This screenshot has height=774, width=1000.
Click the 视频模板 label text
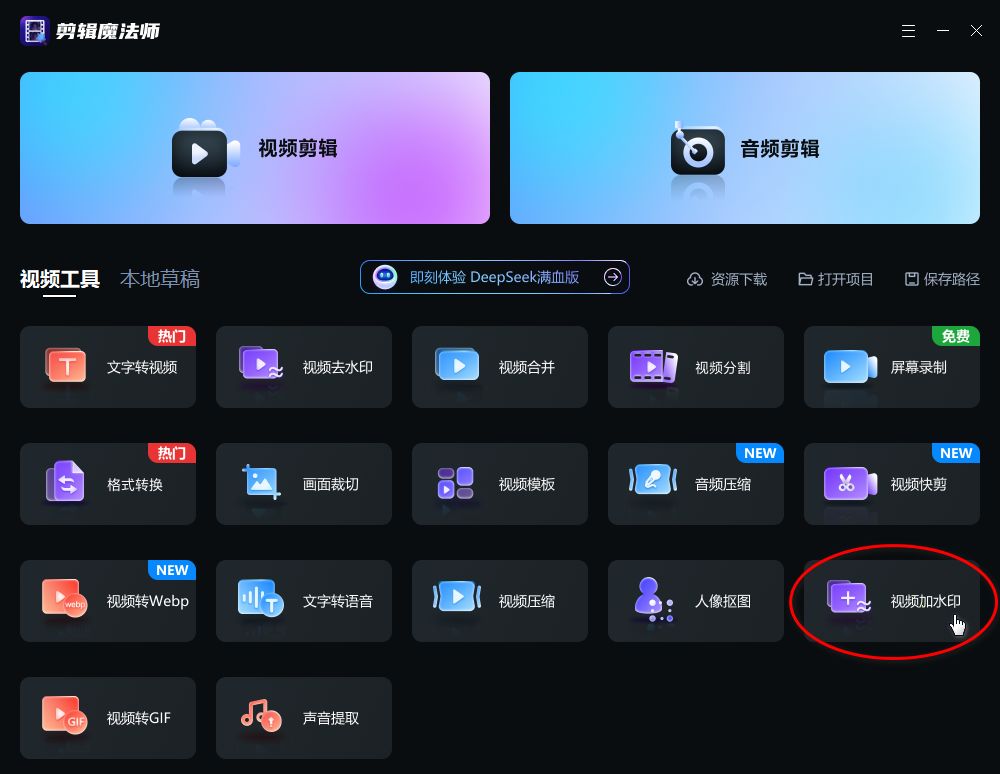[527, 485]
